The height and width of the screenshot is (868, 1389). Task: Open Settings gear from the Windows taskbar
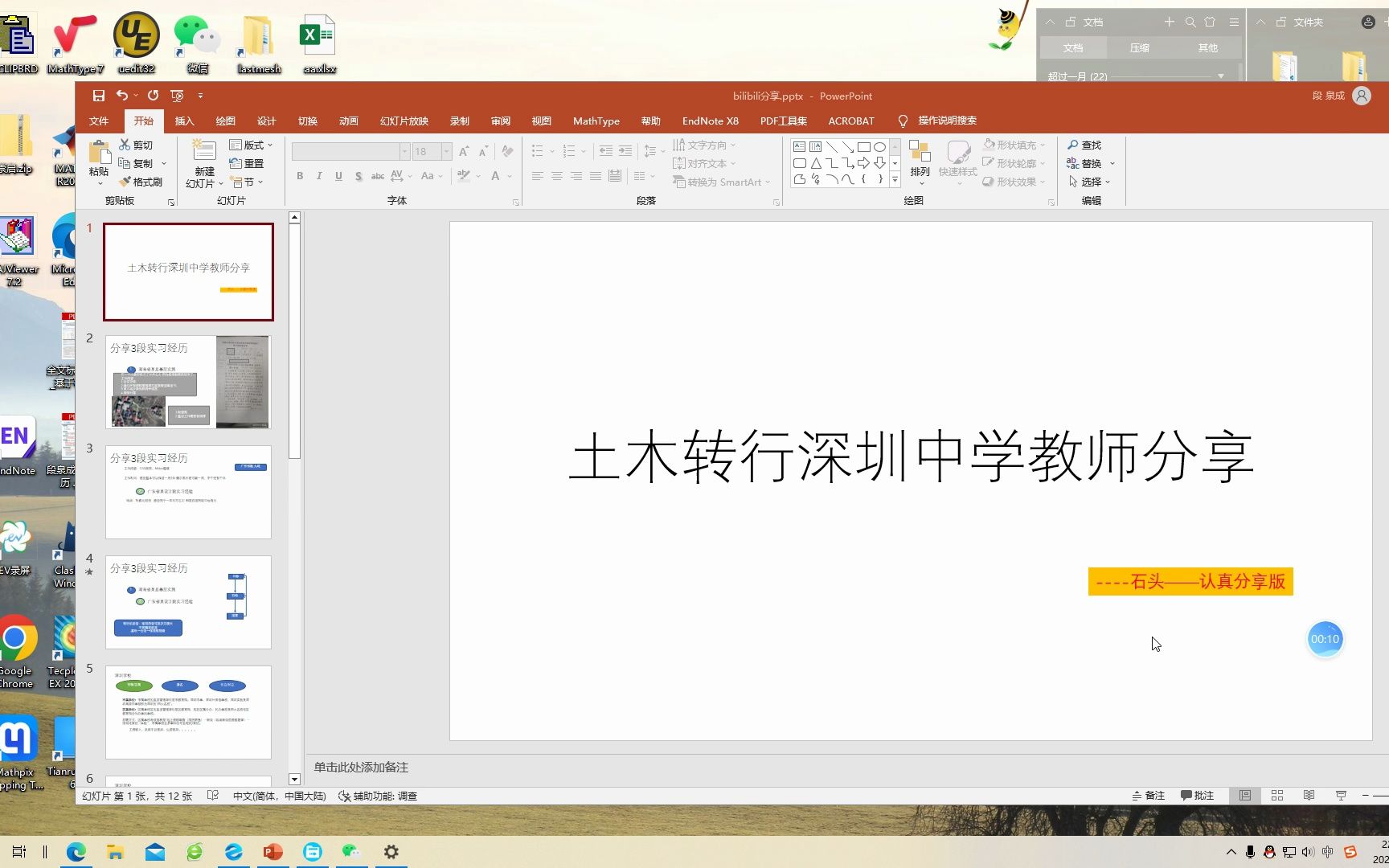tap(391, 852)
